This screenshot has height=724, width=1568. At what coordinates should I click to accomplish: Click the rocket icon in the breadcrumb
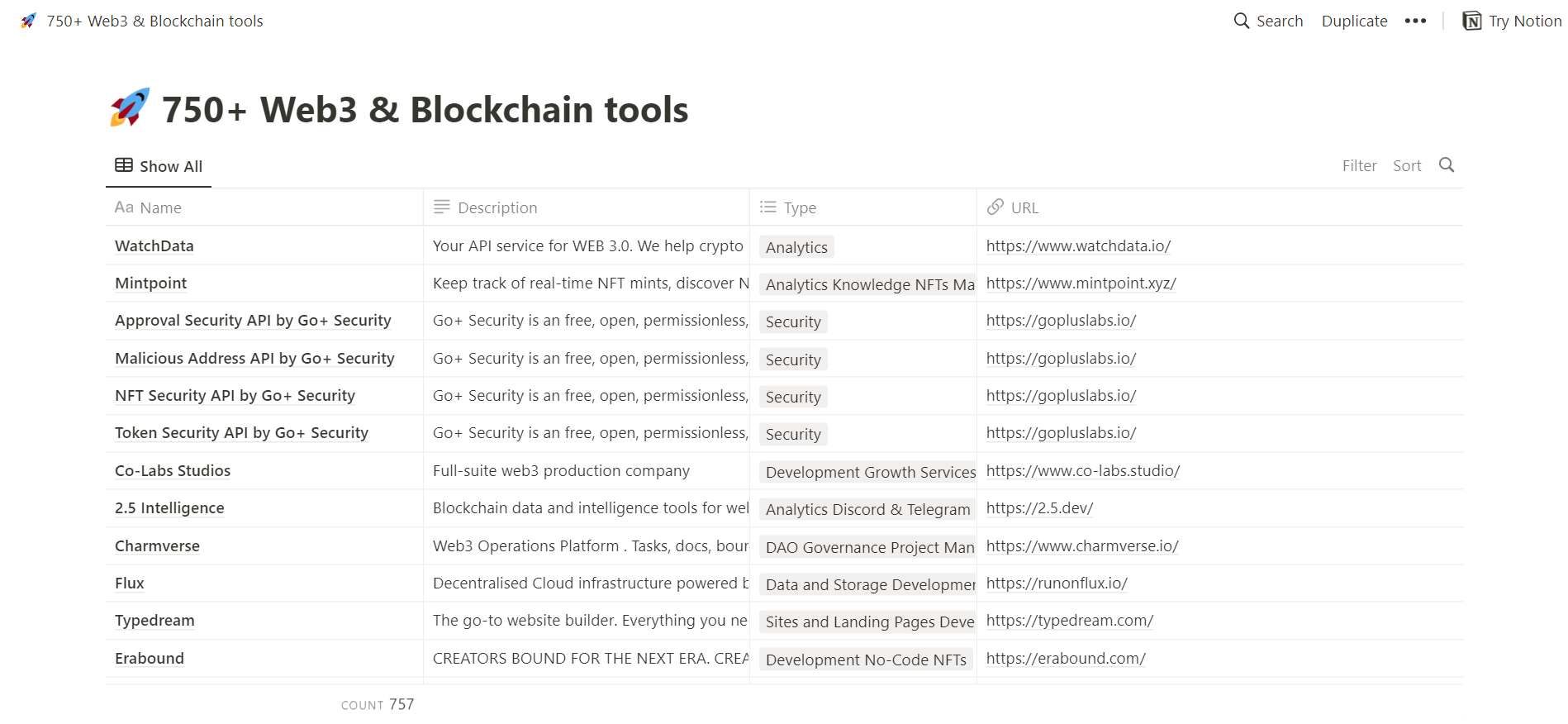[29, 21]
